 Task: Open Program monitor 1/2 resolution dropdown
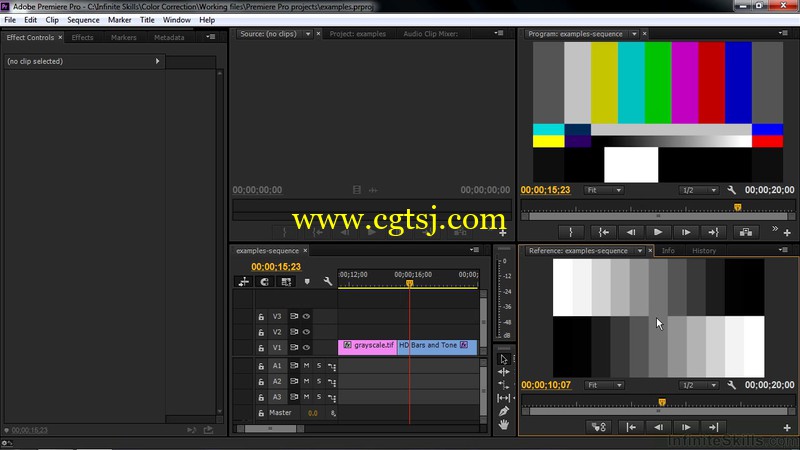click(699, 190)
